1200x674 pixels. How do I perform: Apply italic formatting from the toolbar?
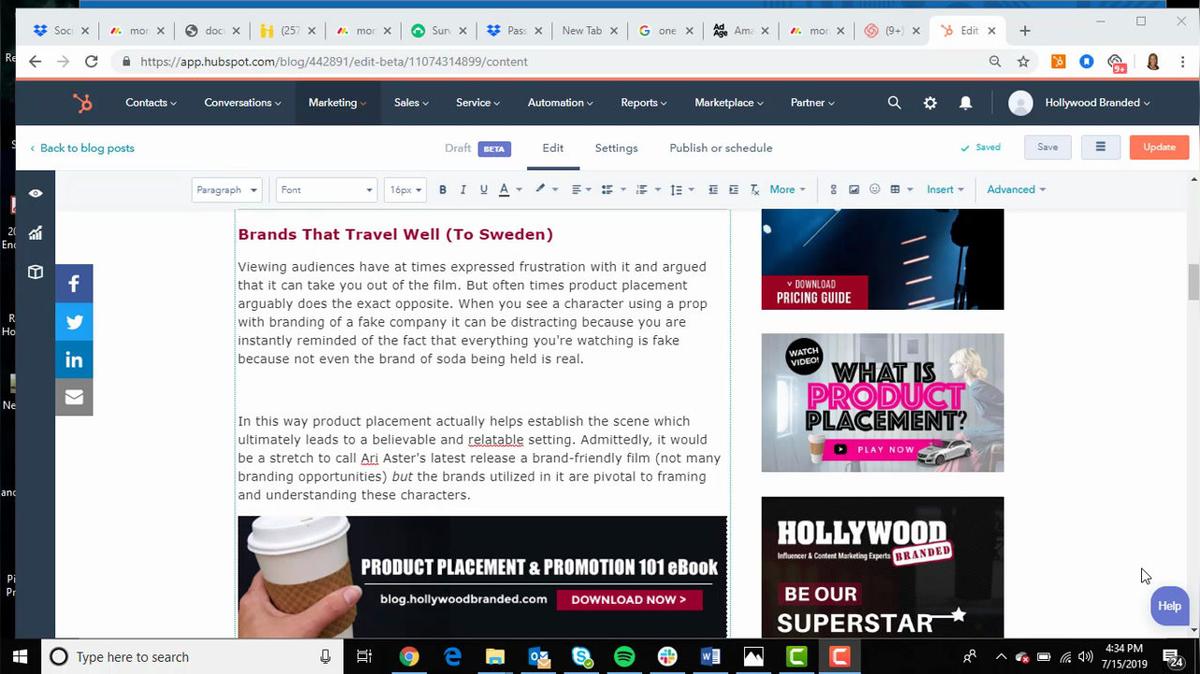click(x=463, y=189)
